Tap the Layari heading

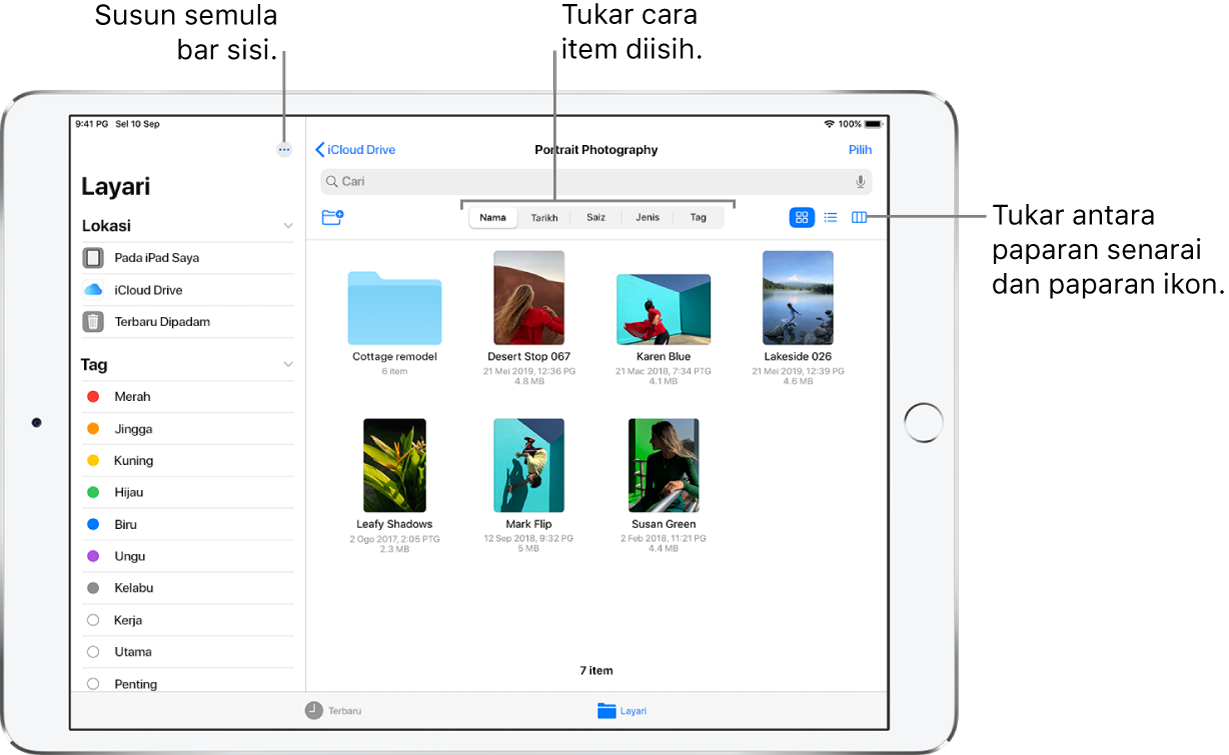[x=116, y=187]
